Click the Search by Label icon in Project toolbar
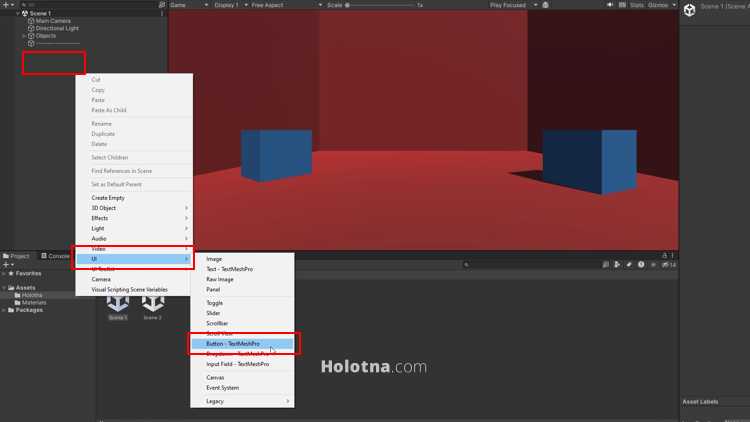The image size is (750, 422). (629, 265)
